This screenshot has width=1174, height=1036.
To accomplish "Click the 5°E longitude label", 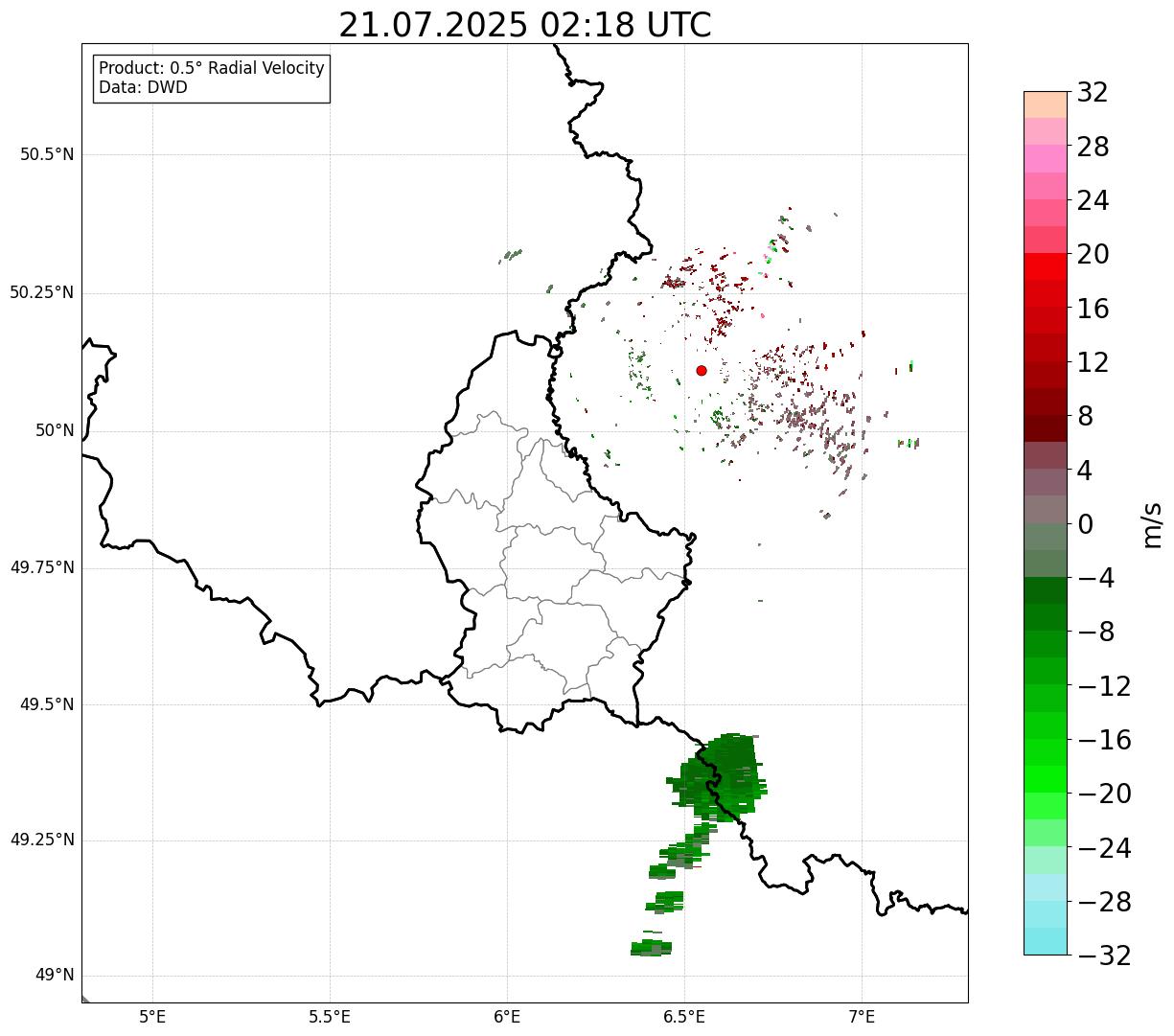I will 152,1016.
